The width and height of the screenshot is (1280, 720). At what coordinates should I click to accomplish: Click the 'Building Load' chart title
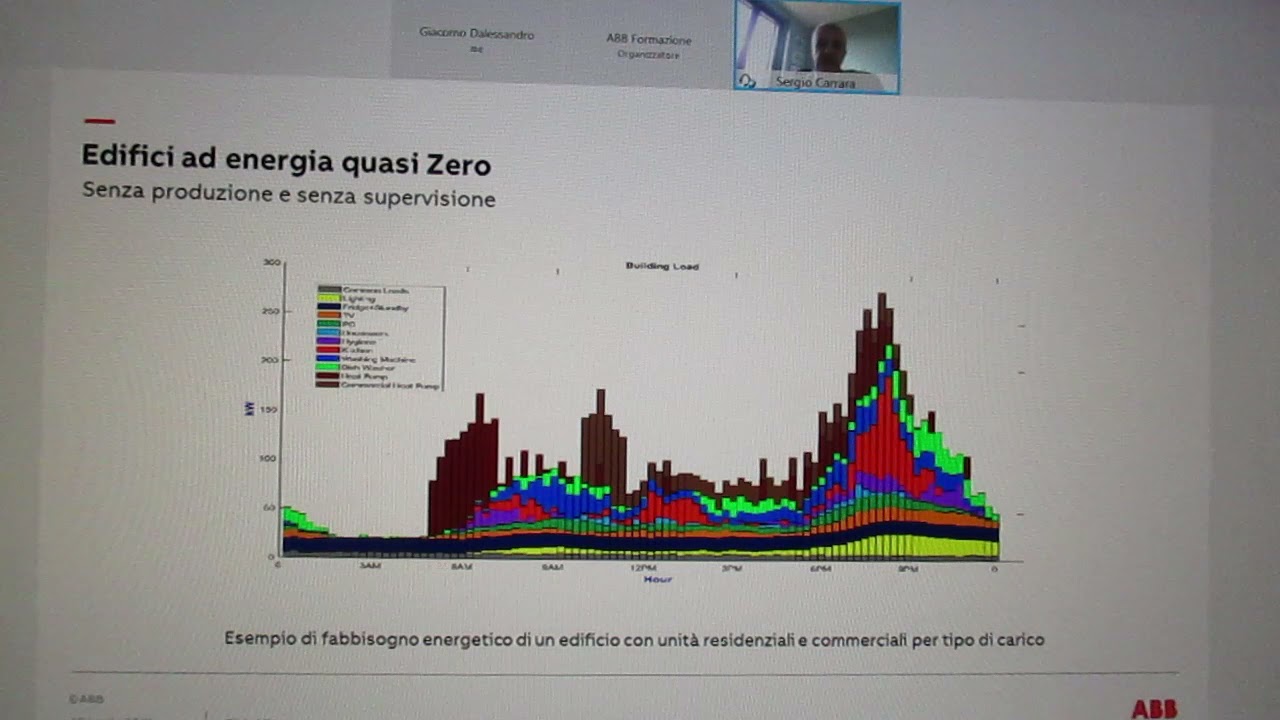click(x=662, y=266)
